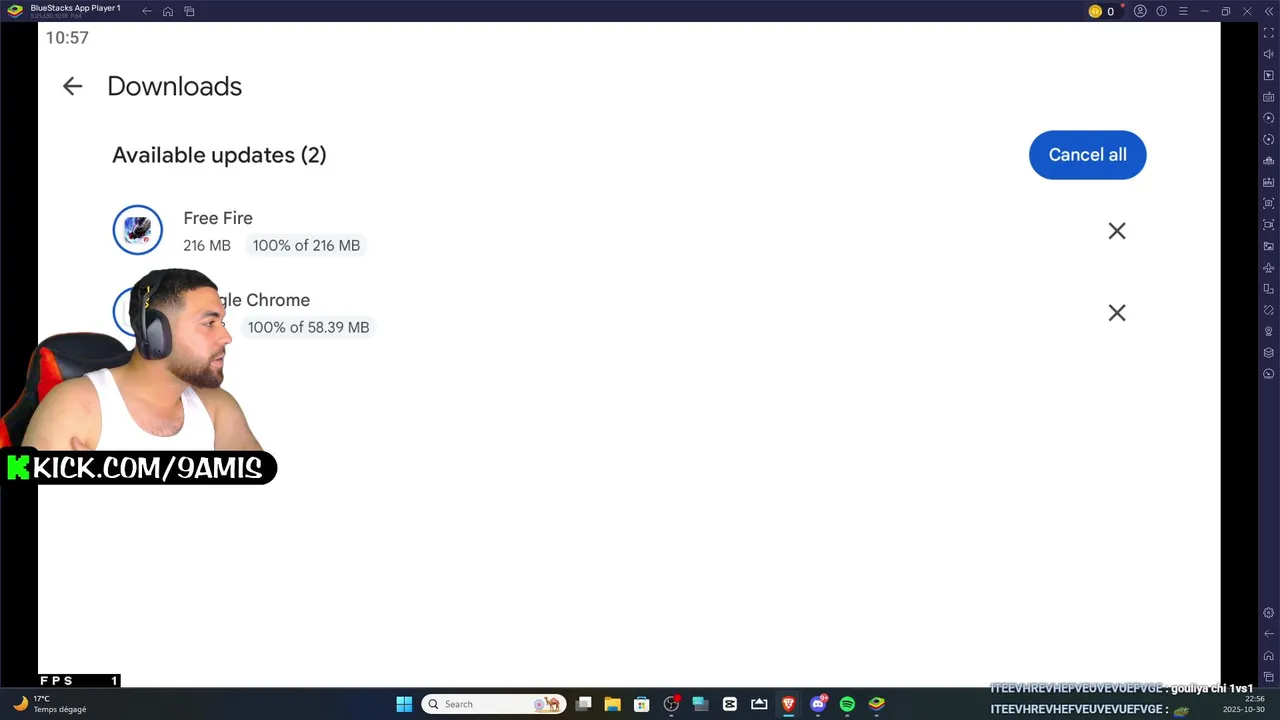Screen dimensions: 1280x720
Task: Click the 'Available updates (2)' heading
Action: (219, 155)
